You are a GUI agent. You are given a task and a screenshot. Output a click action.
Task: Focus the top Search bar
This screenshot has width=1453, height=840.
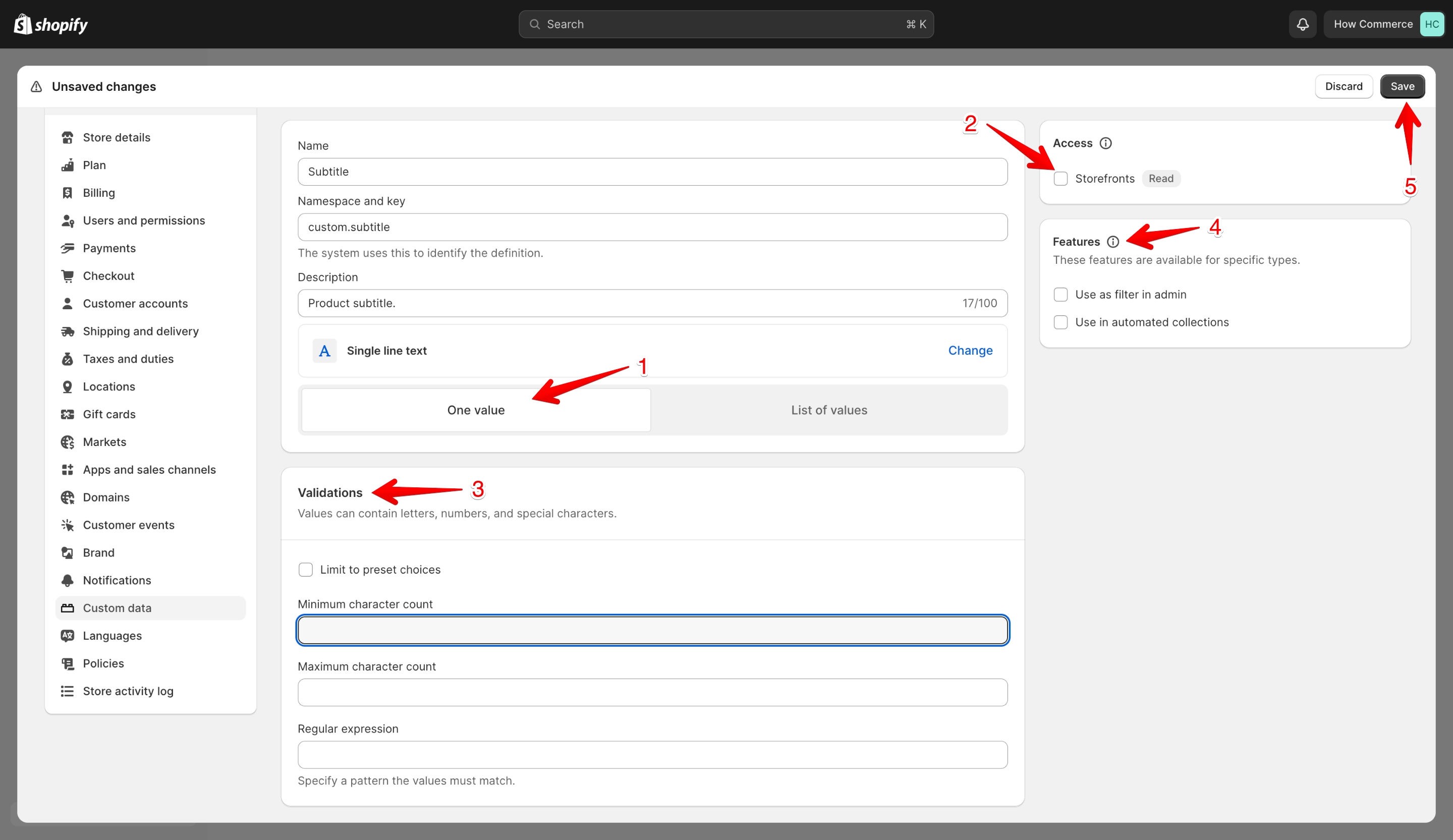click(726, 24)
